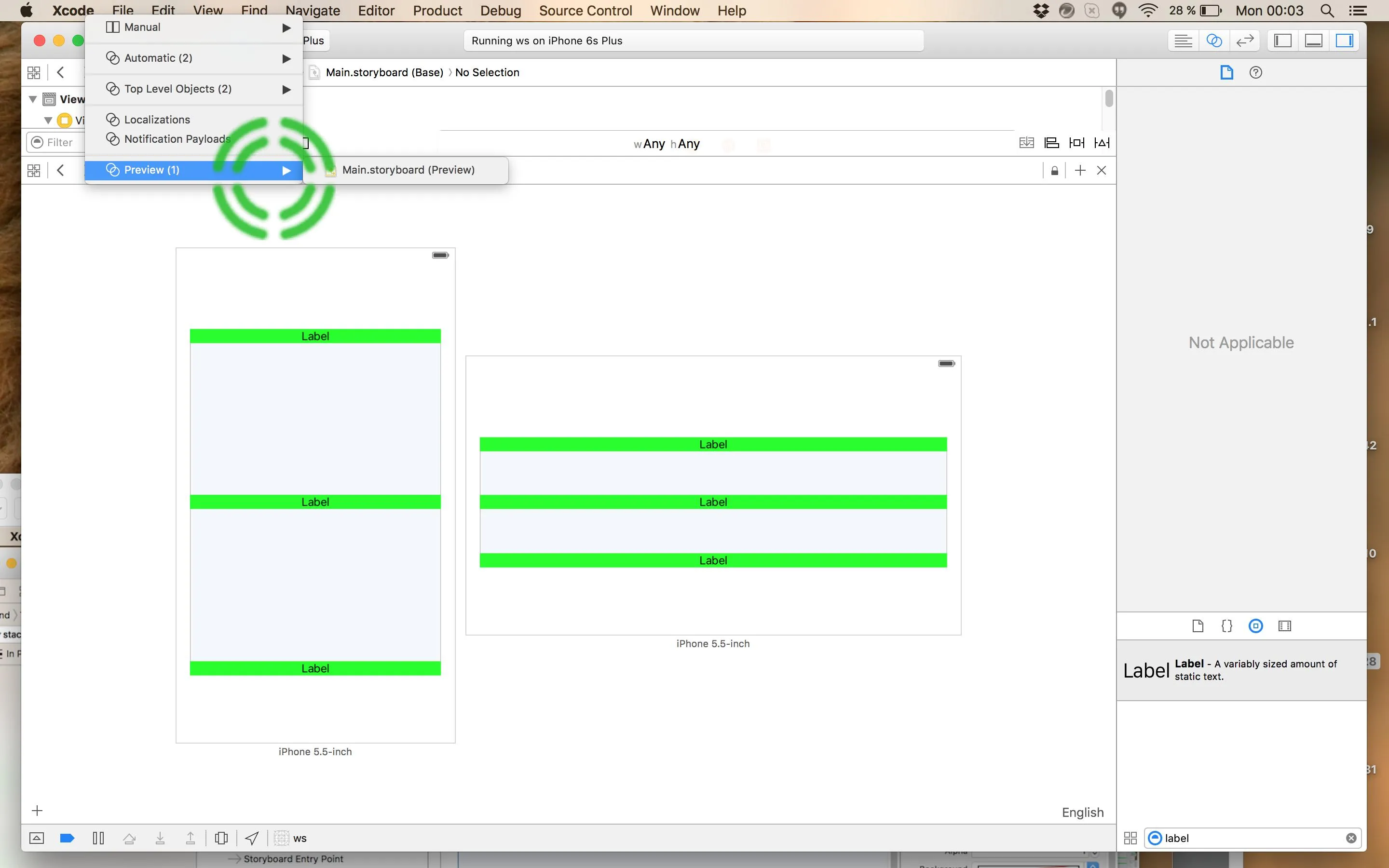Toggle the Utilities panel visibility
The image size is (1389, 868).
(1344, 41)
